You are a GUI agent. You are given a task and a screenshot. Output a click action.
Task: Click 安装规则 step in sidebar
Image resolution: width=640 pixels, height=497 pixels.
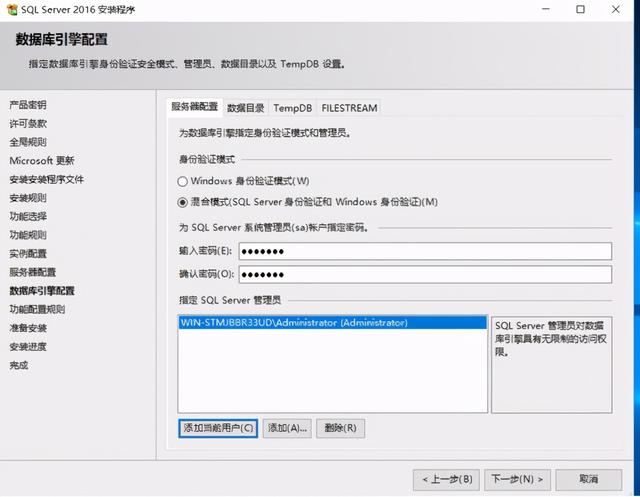point(28,198)
